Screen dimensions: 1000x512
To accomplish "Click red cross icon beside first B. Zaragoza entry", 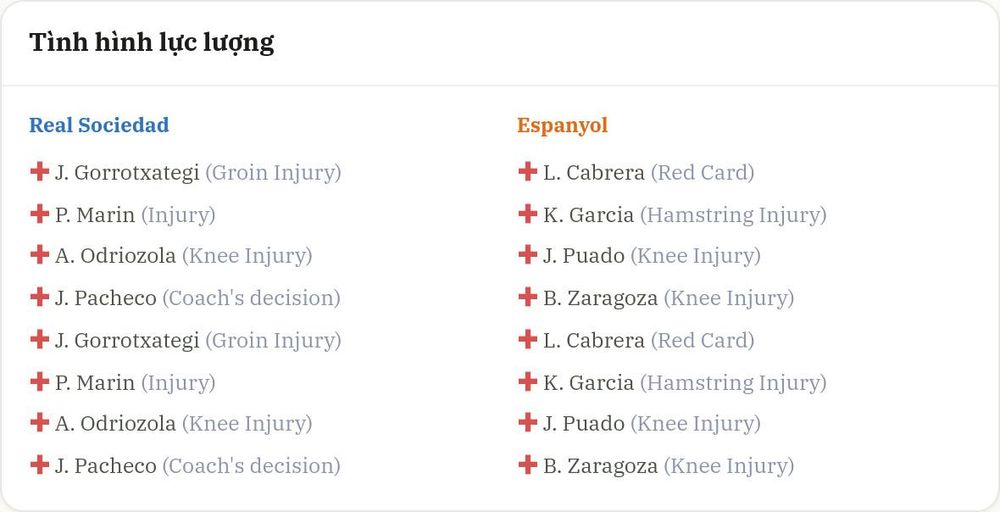I will pyautogui.click(x=527, y=296).
